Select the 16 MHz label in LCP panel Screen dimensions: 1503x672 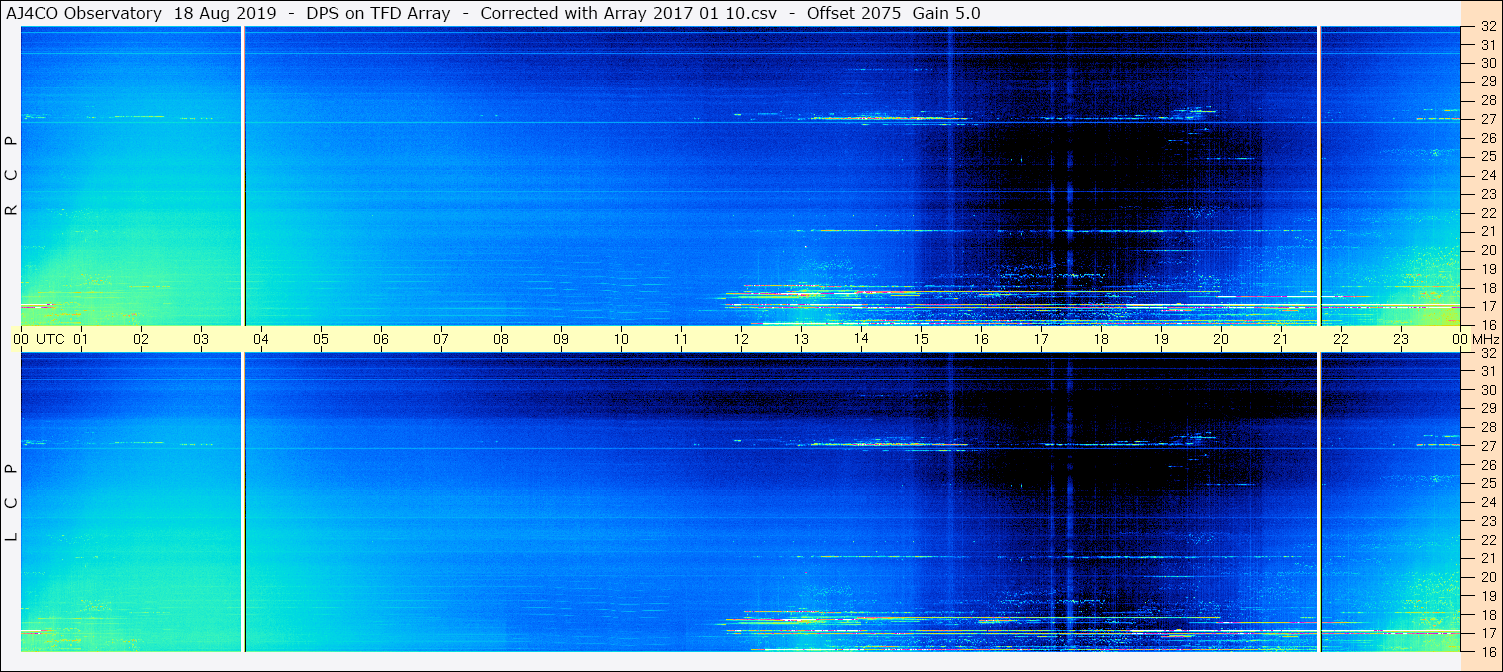tap(1488, 651)
